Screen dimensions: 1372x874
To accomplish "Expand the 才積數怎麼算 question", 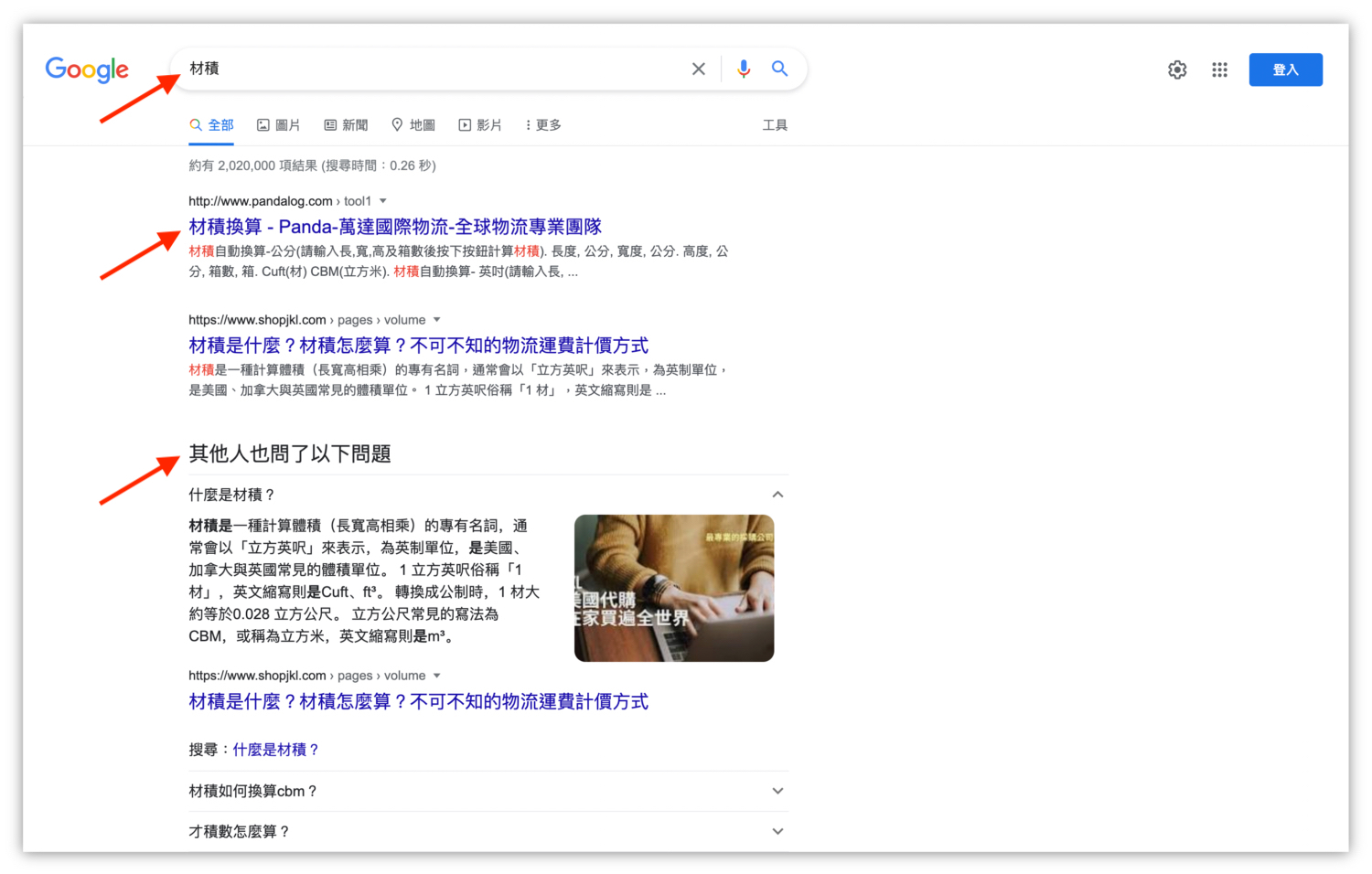I will coord(777,831).
